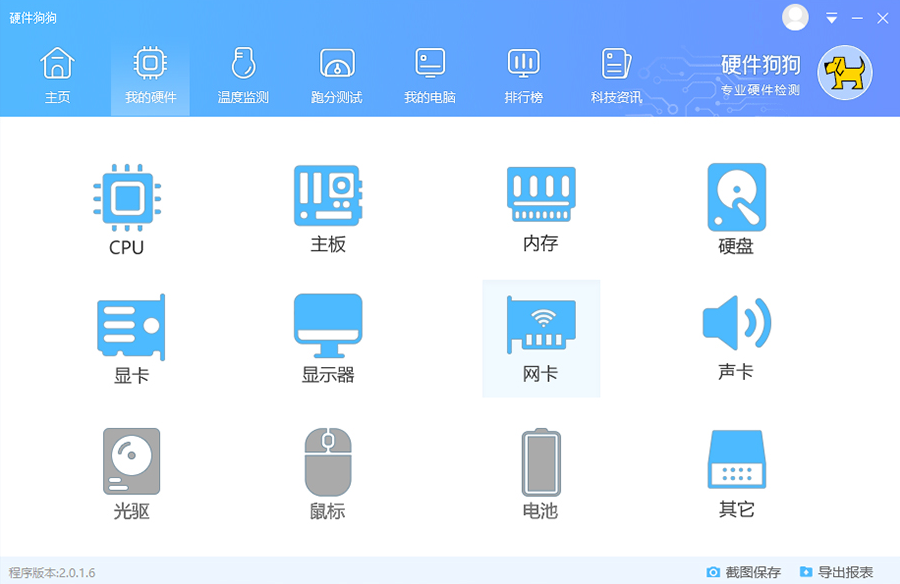
Task: Switch to the 排行榜 ranking tab
Action: pos(523,76)
